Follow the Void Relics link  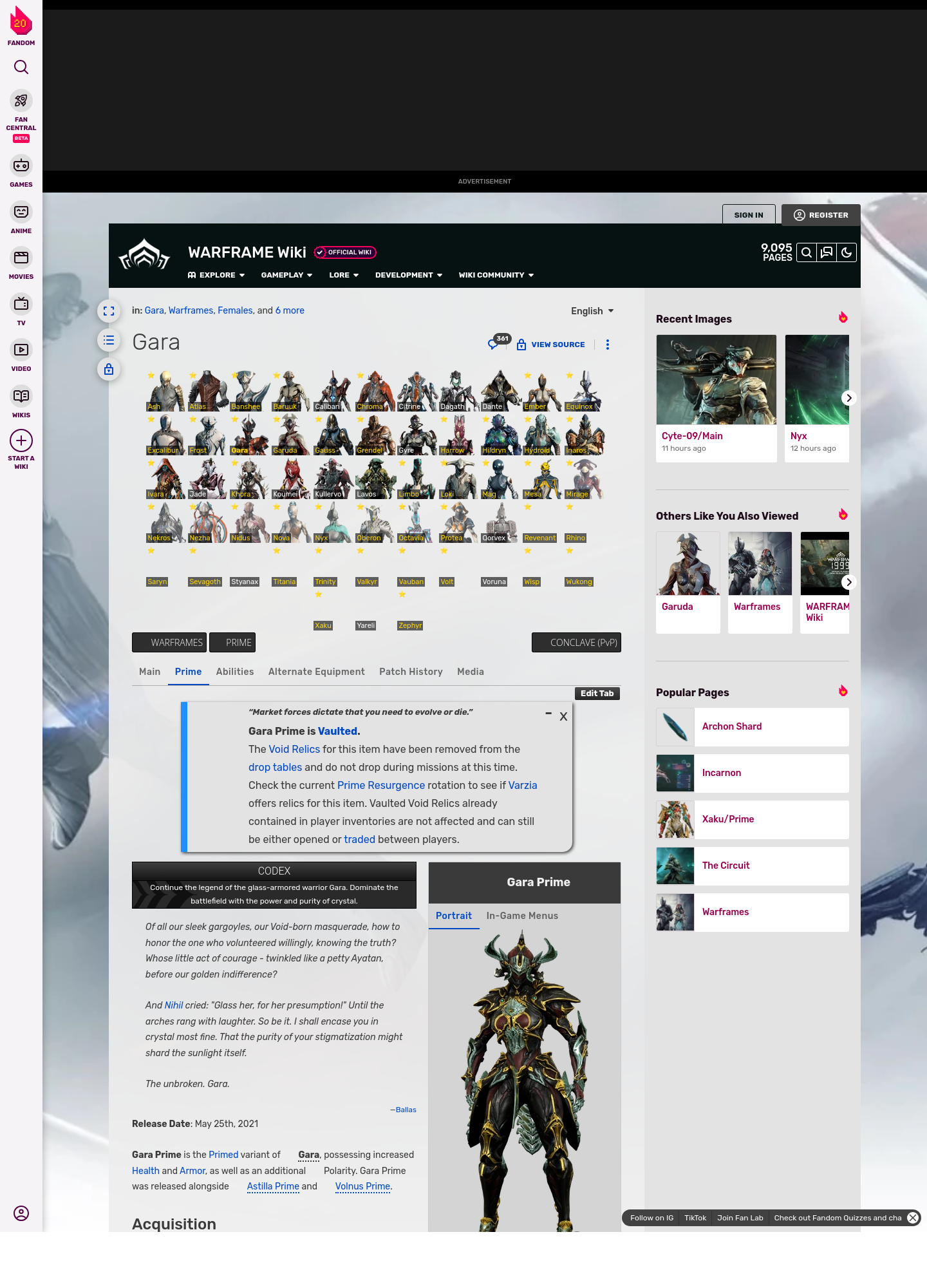click(294, 749)
